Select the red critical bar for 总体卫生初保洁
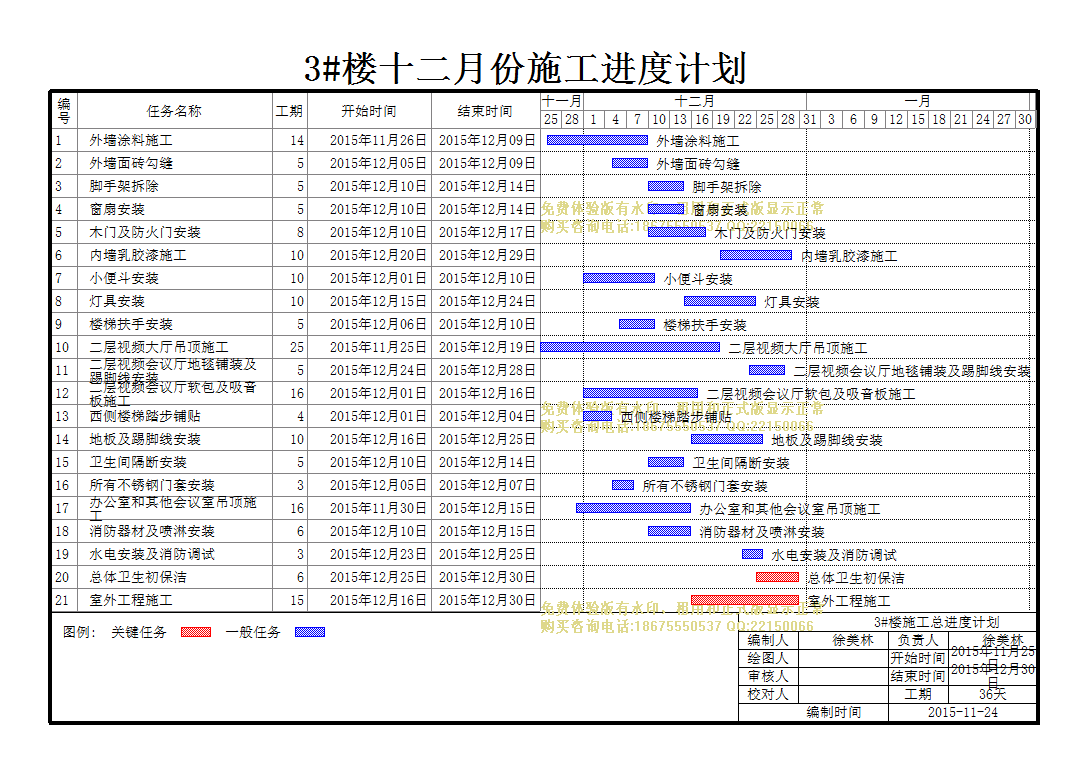This screenshot has width=1087, height=772. point(778,577)
